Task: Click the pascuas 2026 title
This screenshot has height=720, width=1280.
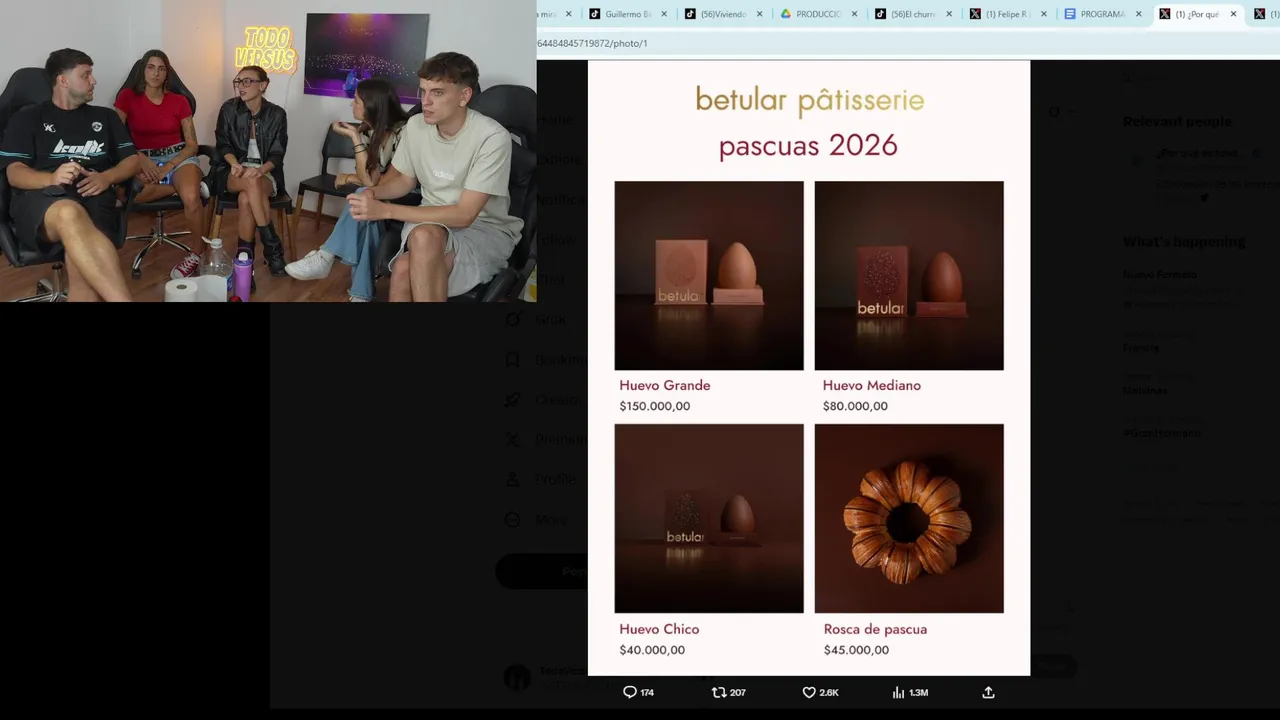Action: 808,146
